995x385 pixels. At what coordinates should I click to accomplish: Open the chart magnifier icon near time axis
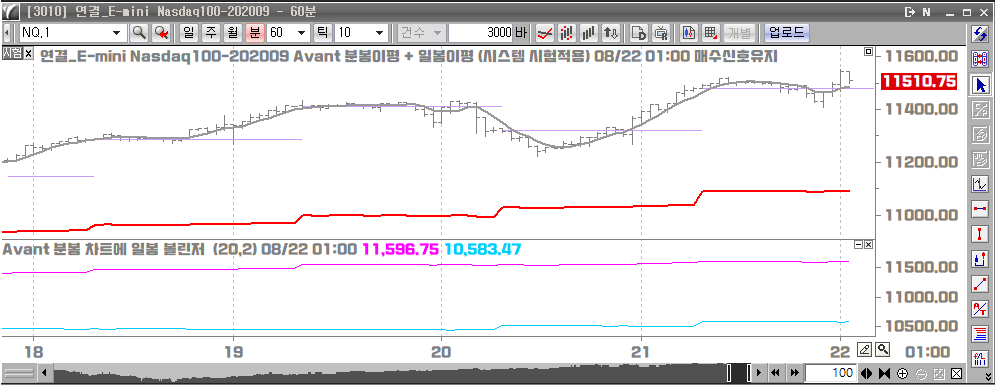tap(883, 349)
